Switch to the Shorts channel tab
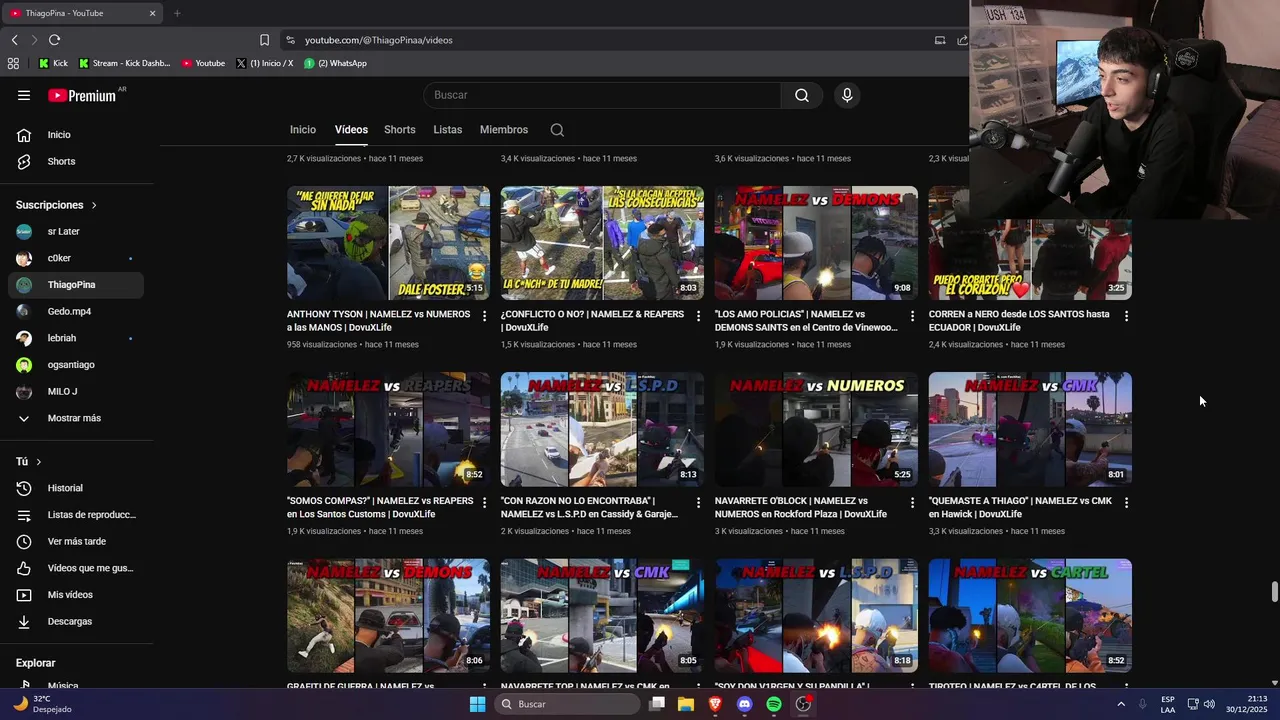Screen dimensions: 1280x720 (x=400, y=130)
